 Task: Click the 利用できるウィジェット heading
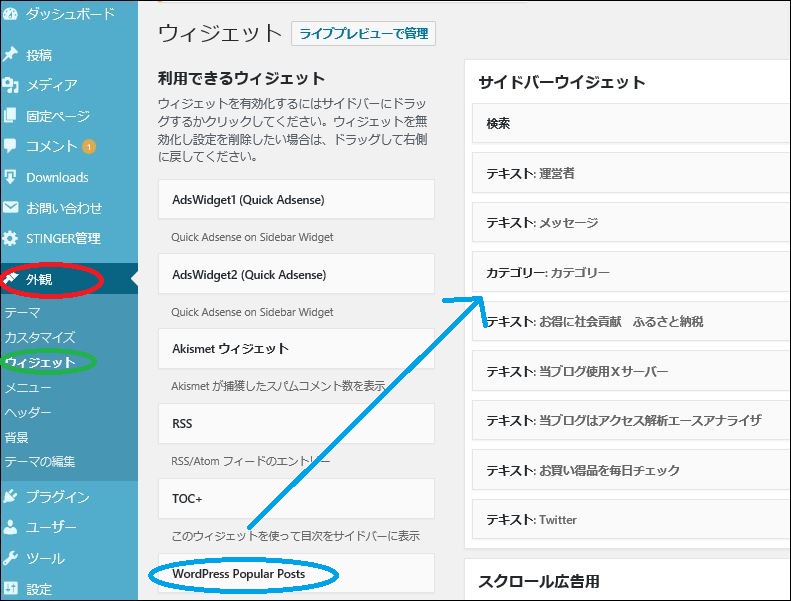point(241,78)
